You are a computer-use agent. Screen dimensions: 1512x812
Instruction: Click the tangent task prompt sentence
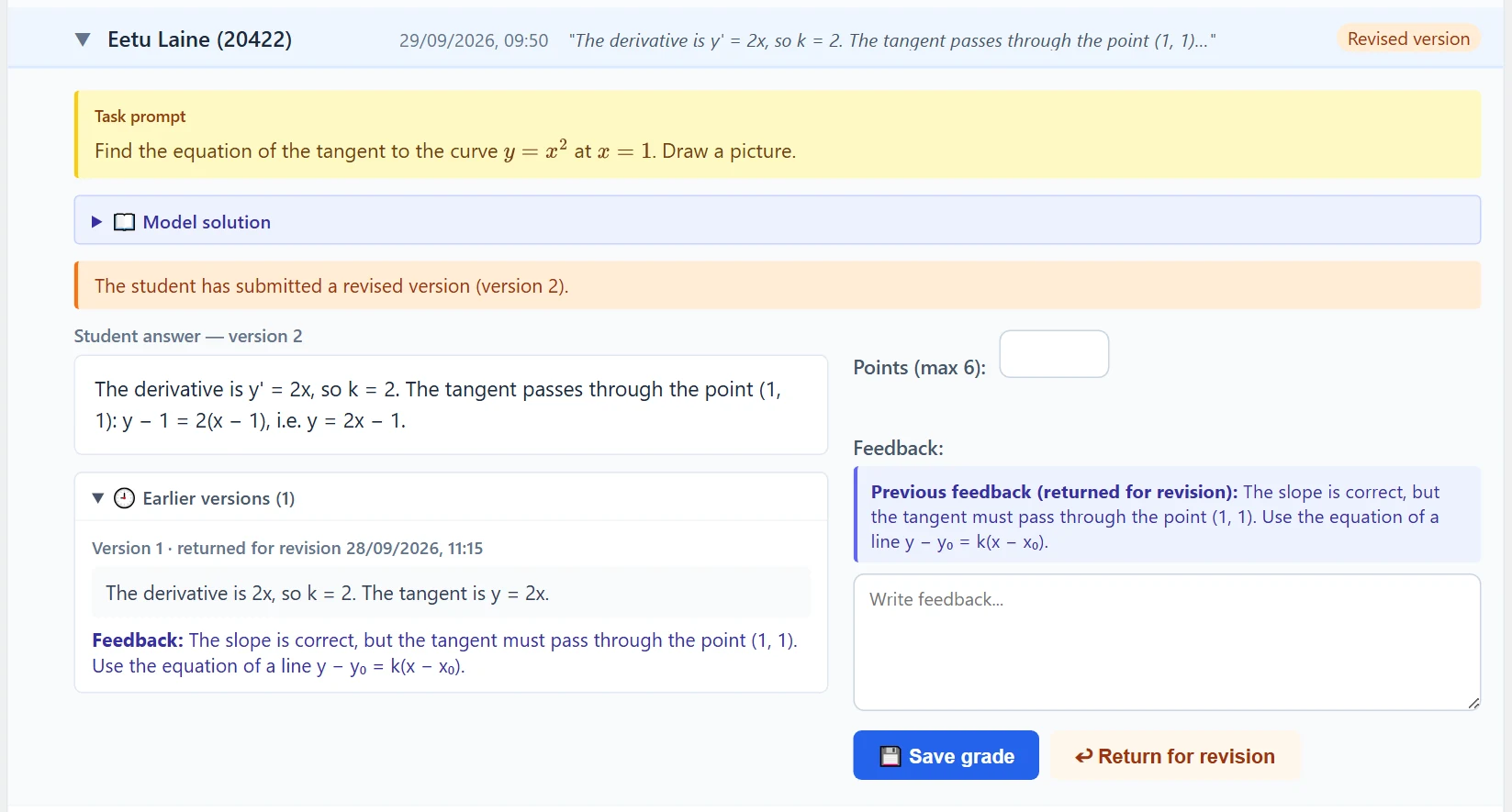pyautogui.click(x=445, y=150)
